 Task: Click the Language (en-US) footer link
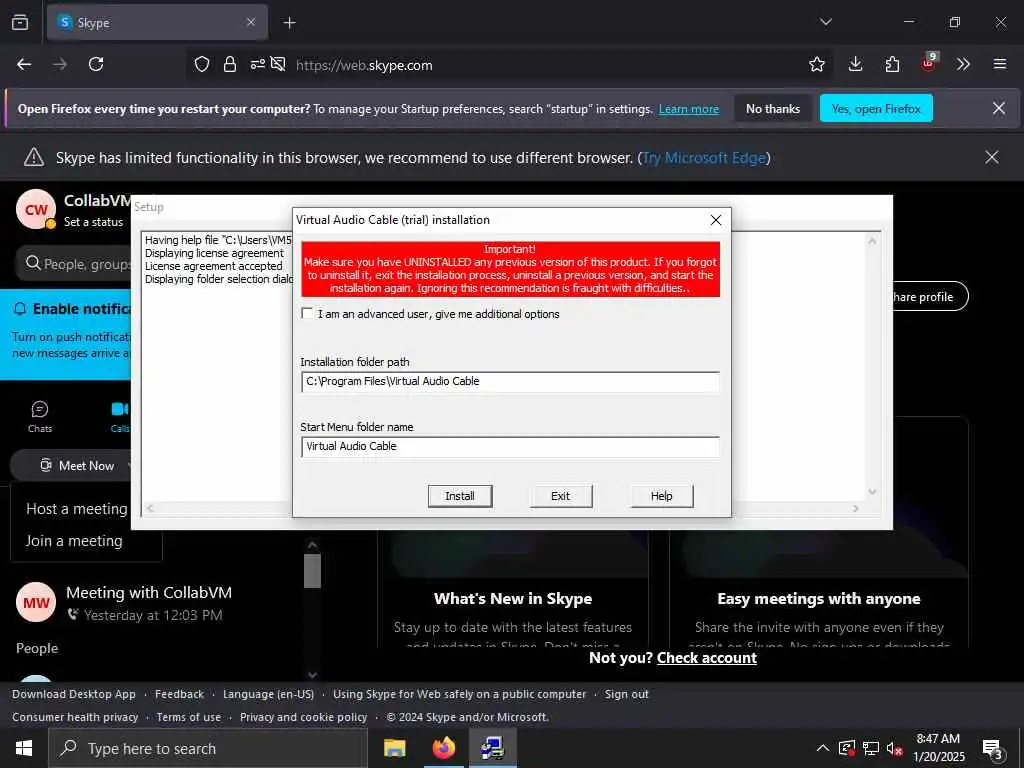[268, 694]
